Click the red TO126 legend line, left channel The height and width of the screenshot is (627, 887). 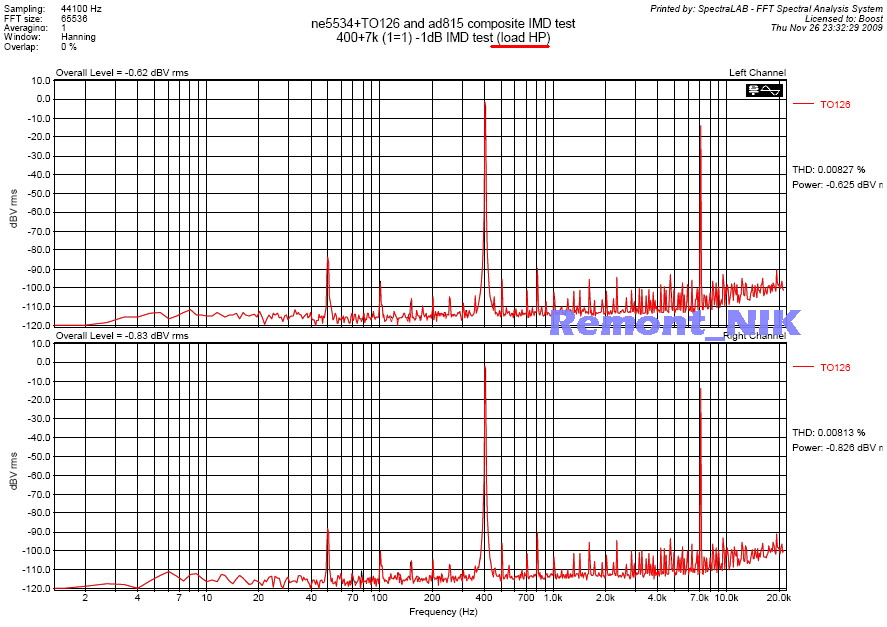[x=803, y=104]
